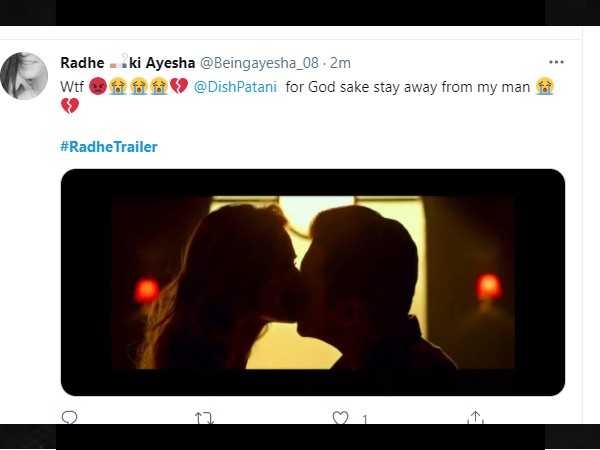
Task: Like the tweet with the heart icon
Action: 340,418
